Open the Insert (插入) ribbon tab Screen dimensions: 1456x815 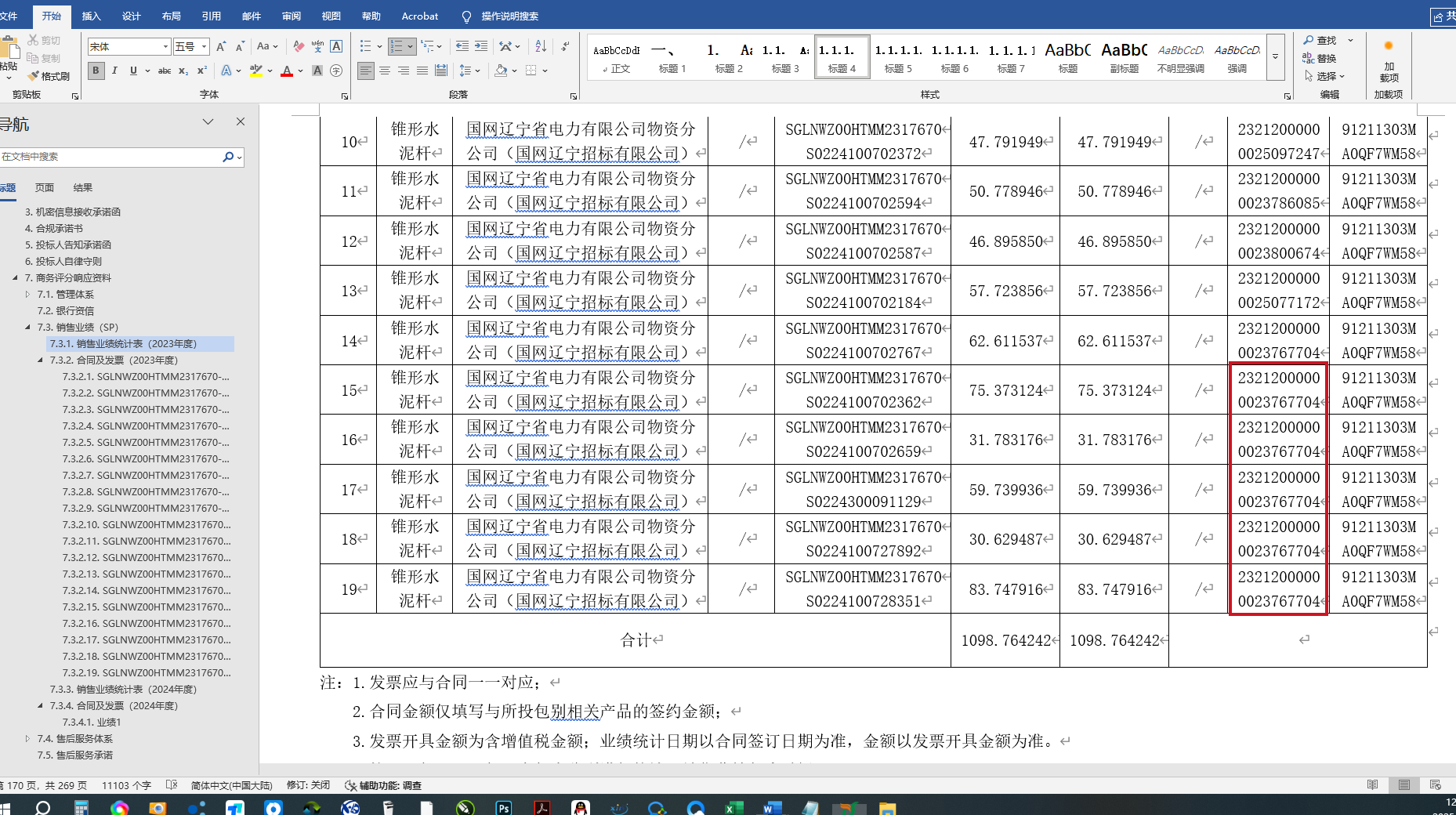[x=91, y=16]
